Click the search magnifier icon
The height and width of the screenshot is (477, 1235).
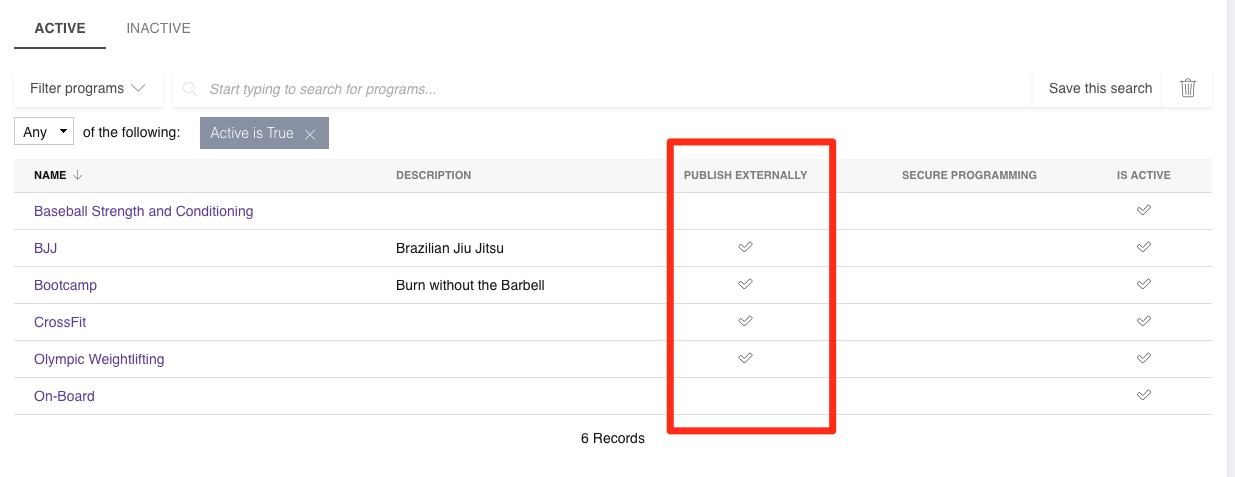tap(190, 89)
